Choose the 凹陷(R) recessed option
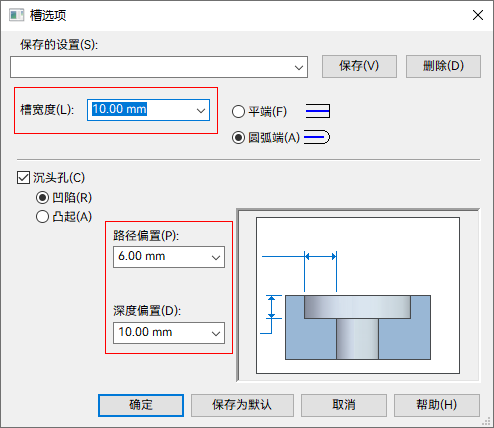Screen dimensions: 494x428 coord(42,198)
